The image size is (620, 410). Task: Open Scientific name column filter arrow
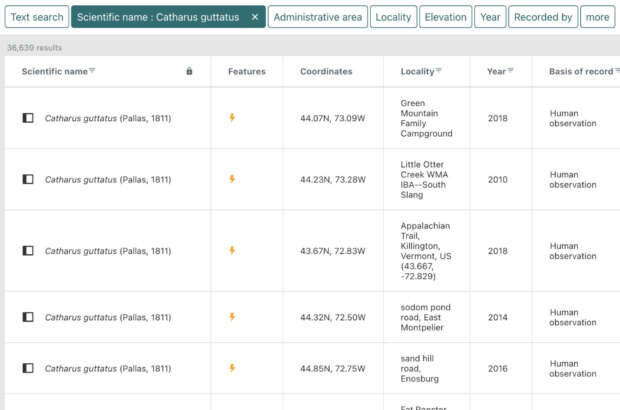(x=93, y=71)
